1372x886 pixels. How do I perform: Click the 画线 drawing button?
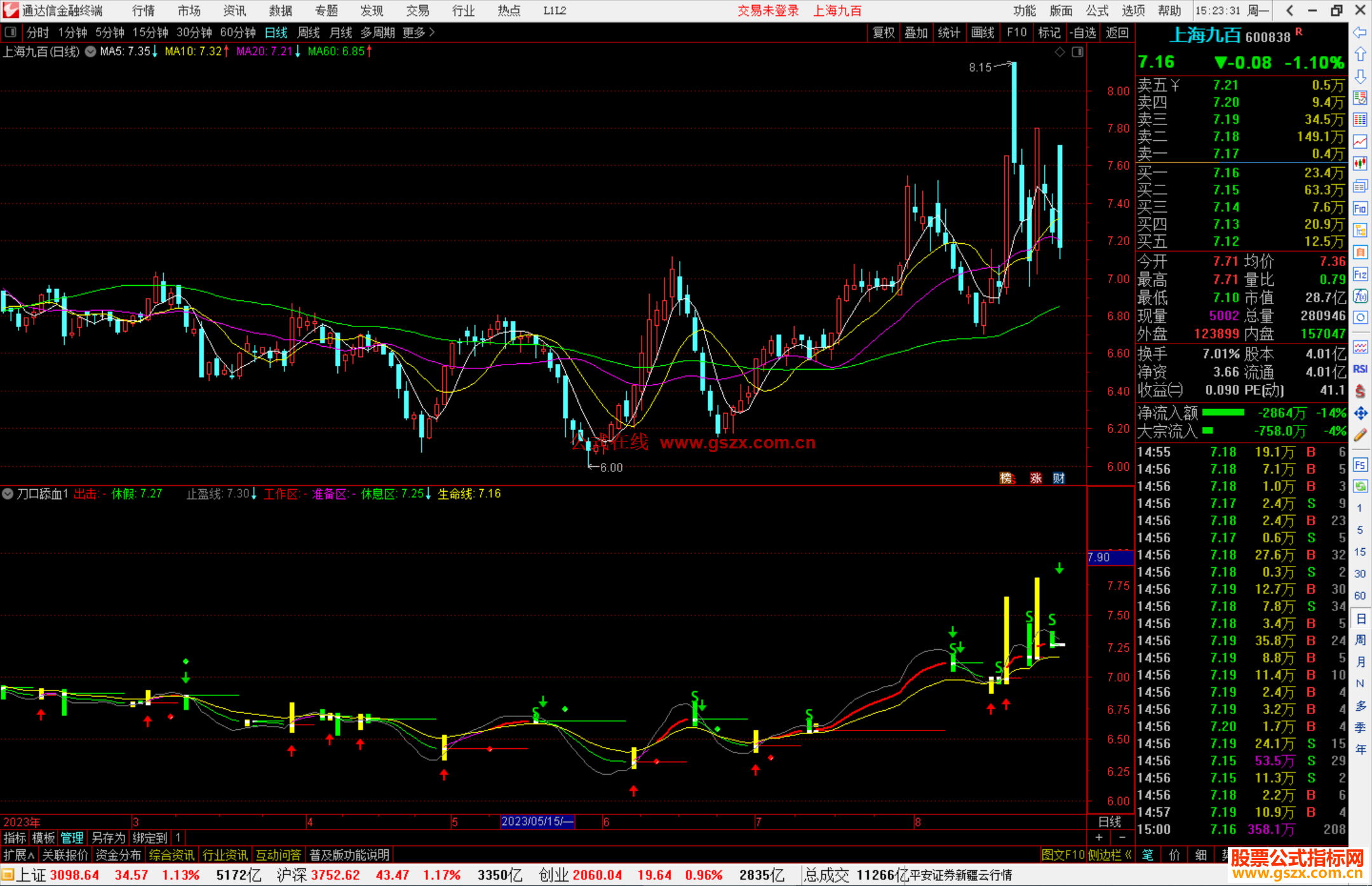click(983, 32)
